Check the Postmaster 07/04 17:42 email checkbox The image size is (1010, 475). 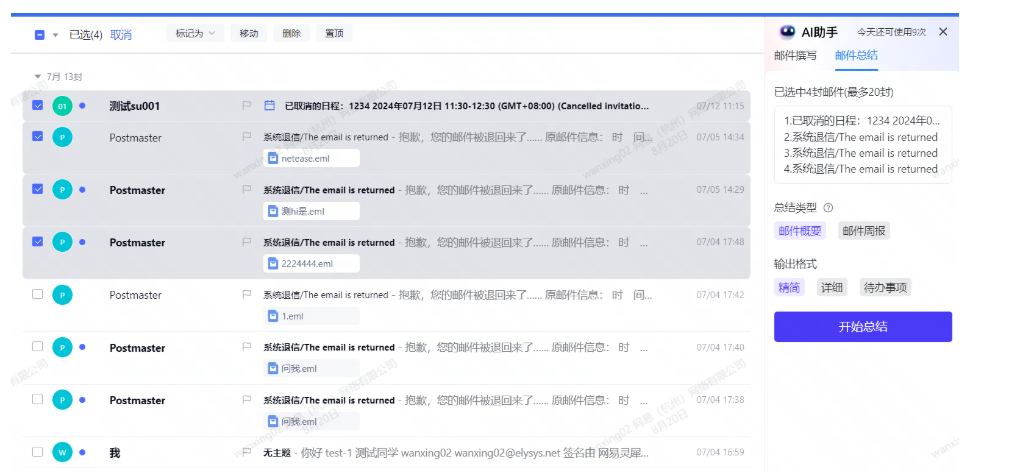tap(37, 294)
